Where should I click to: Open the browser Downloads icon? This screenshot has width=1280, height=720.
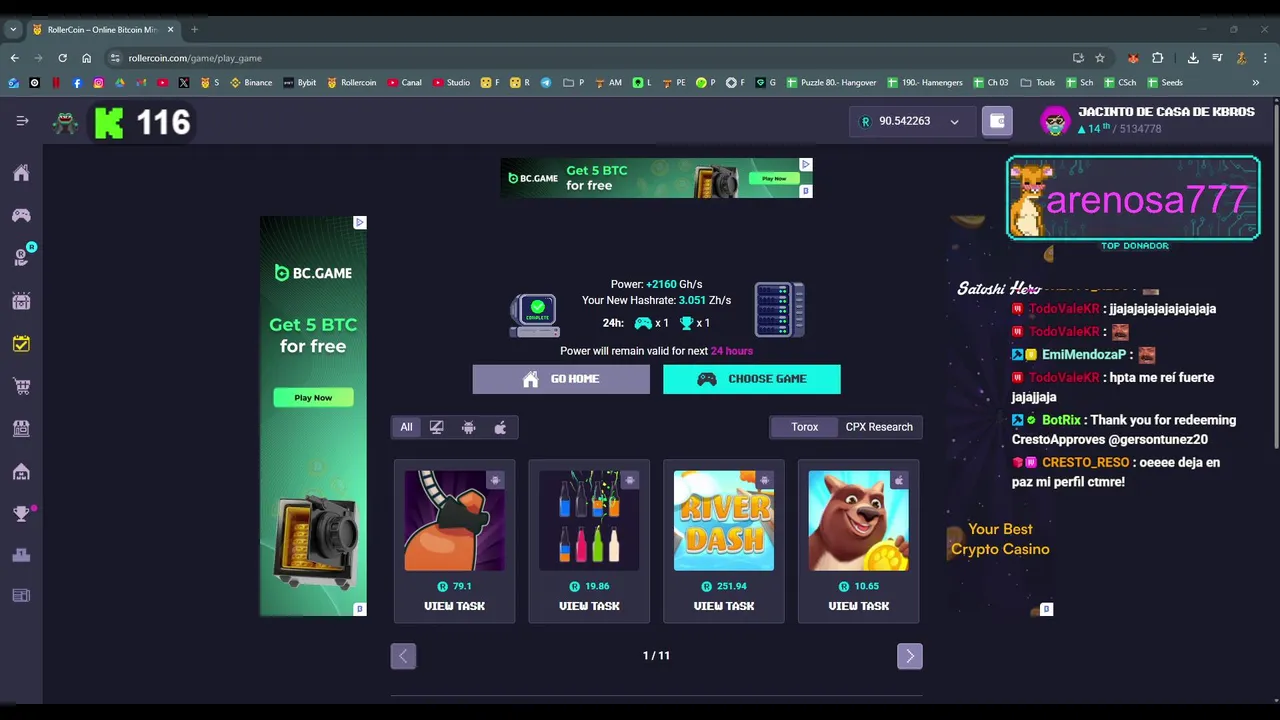(1193, 58)
